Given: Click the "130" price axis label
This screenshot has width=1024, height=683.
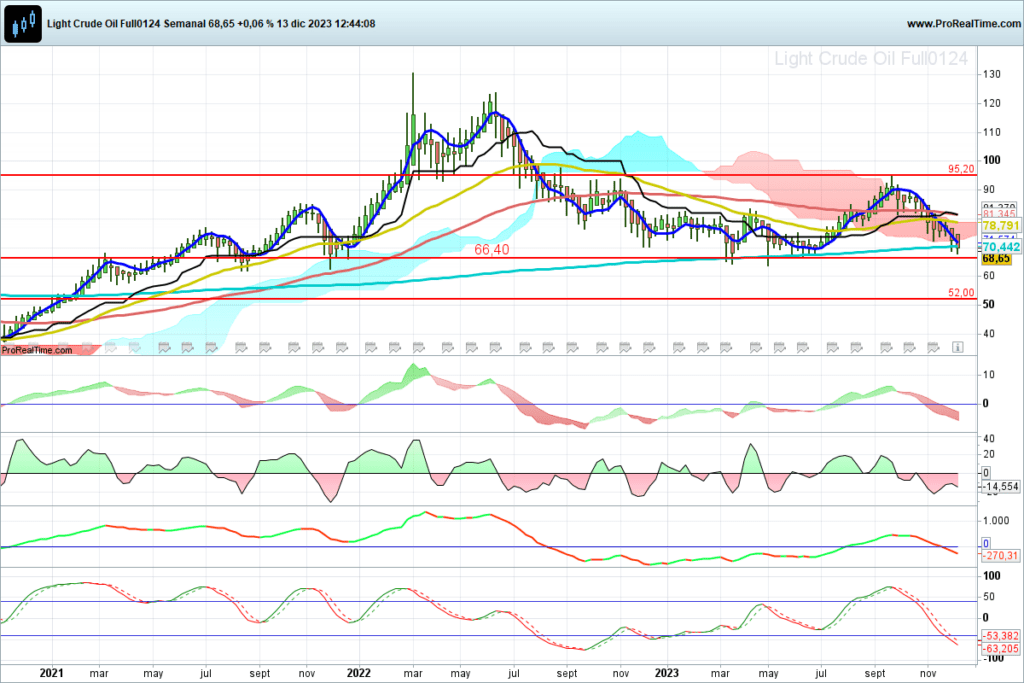Looking at the screenshot, I should [991, 74].
